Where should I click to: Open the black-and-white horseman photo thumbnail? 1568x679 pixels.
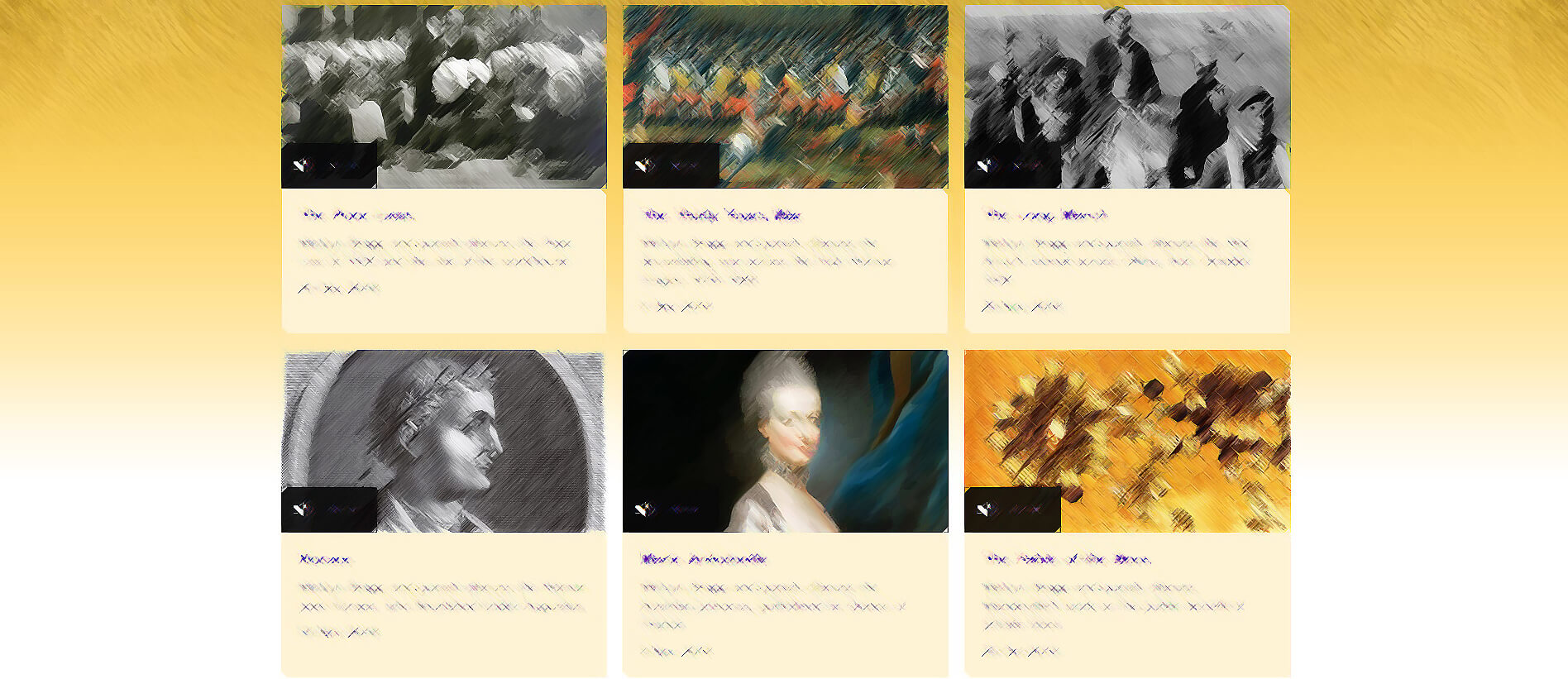tap(1127, 97)
